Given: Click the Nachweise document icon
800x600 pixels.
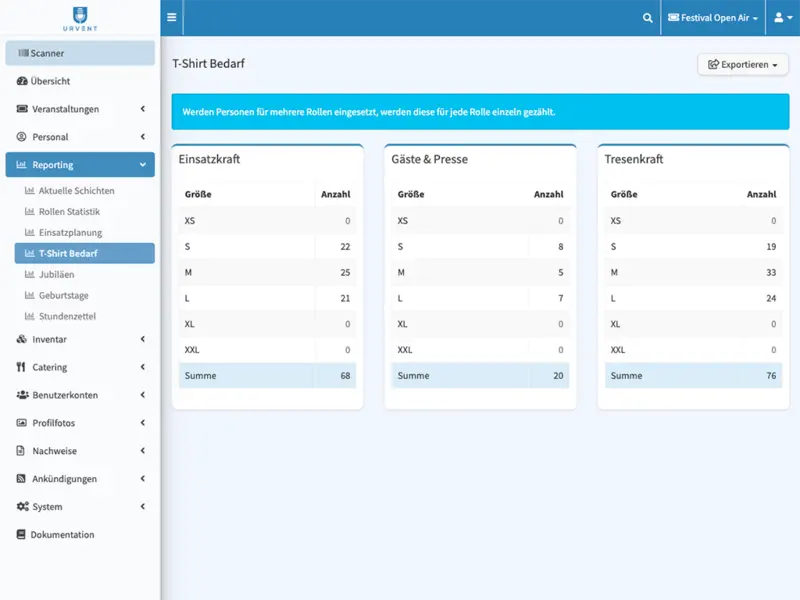Looking at the screenshot, I should coord(20,451).
